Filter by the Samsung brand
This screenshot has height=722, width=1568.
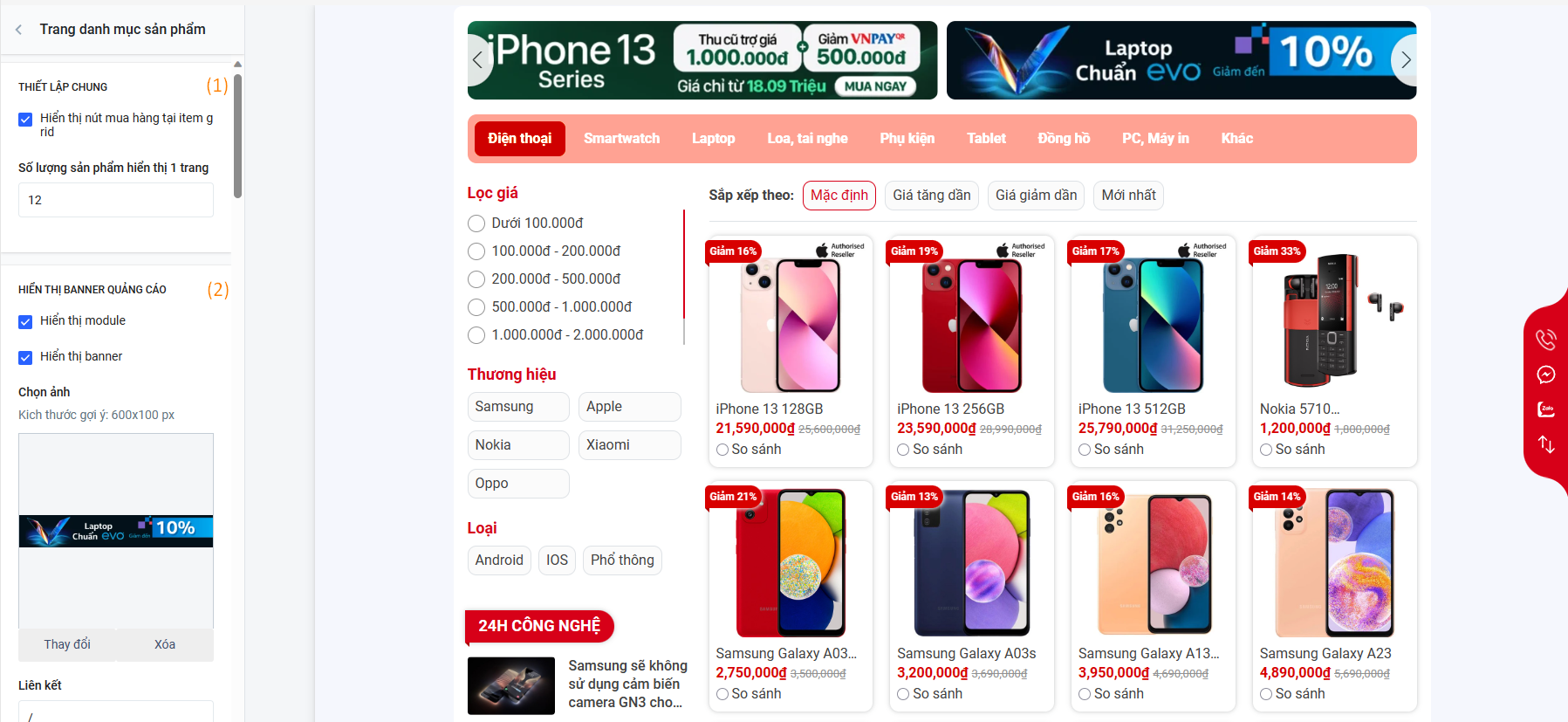(518, 407)
